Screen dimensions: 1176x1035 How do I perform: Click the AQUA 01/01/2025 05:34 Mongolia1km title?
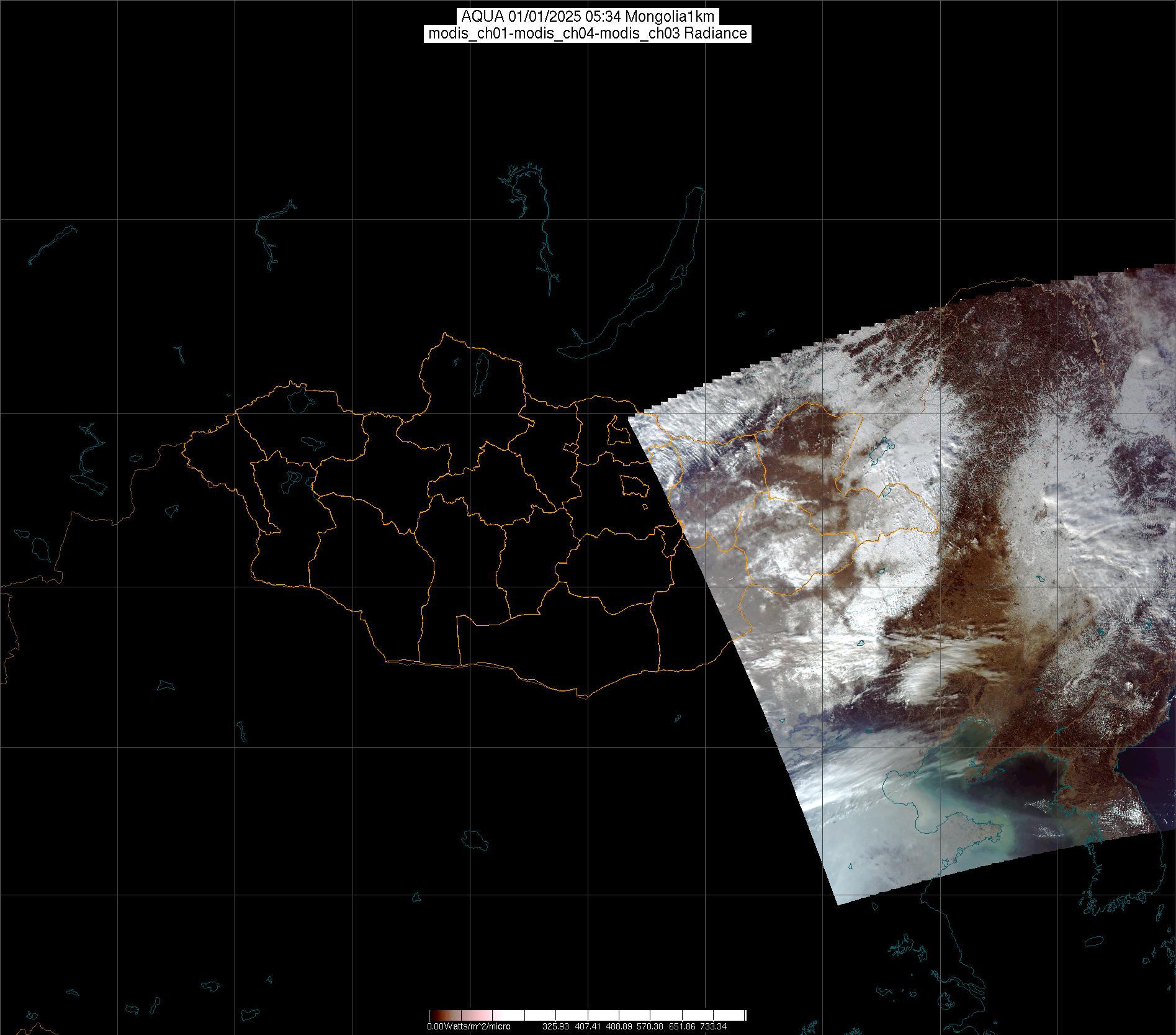(587, 17)
